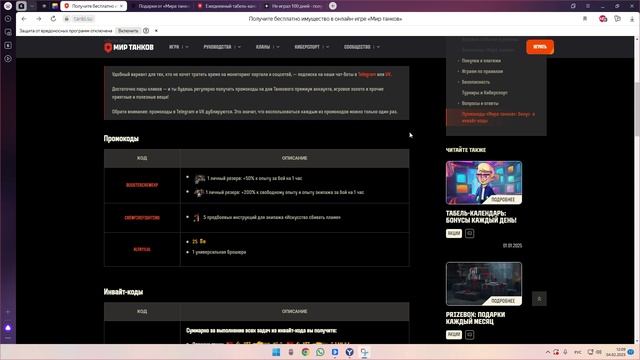Bookmark this page in the address bar
Viewport: 640px width, 360px height.
tap(585, 19)
